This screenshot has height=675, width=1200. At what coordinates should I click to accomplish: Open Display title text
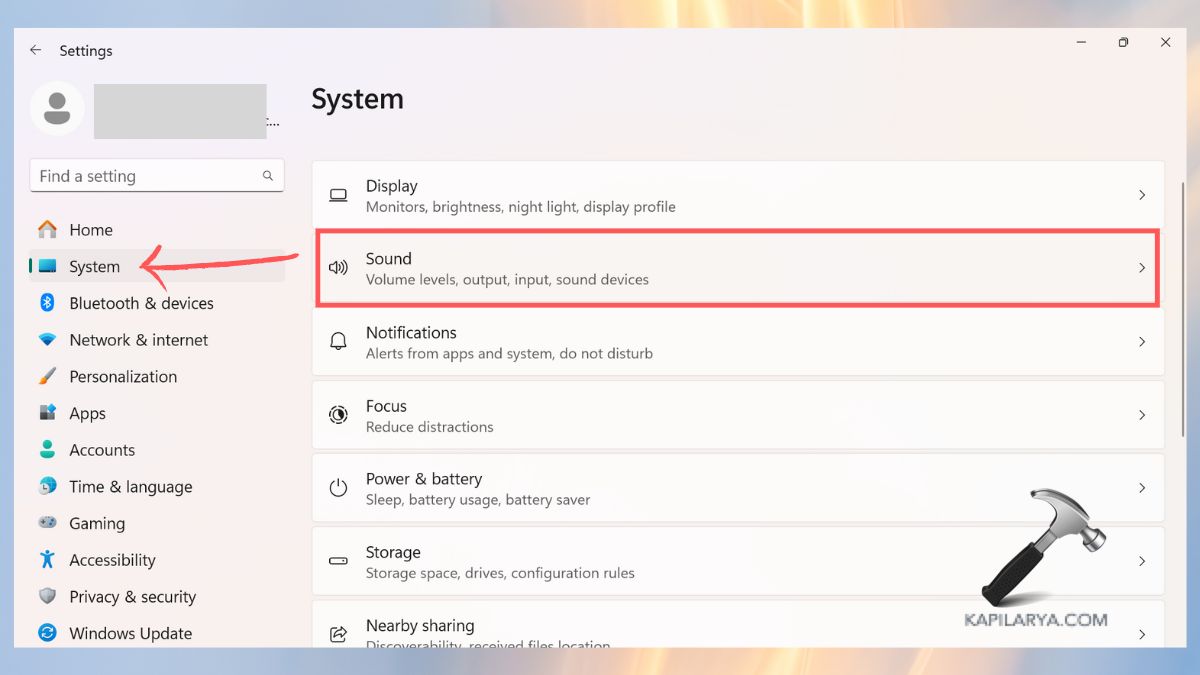click(x=391, y=186)
